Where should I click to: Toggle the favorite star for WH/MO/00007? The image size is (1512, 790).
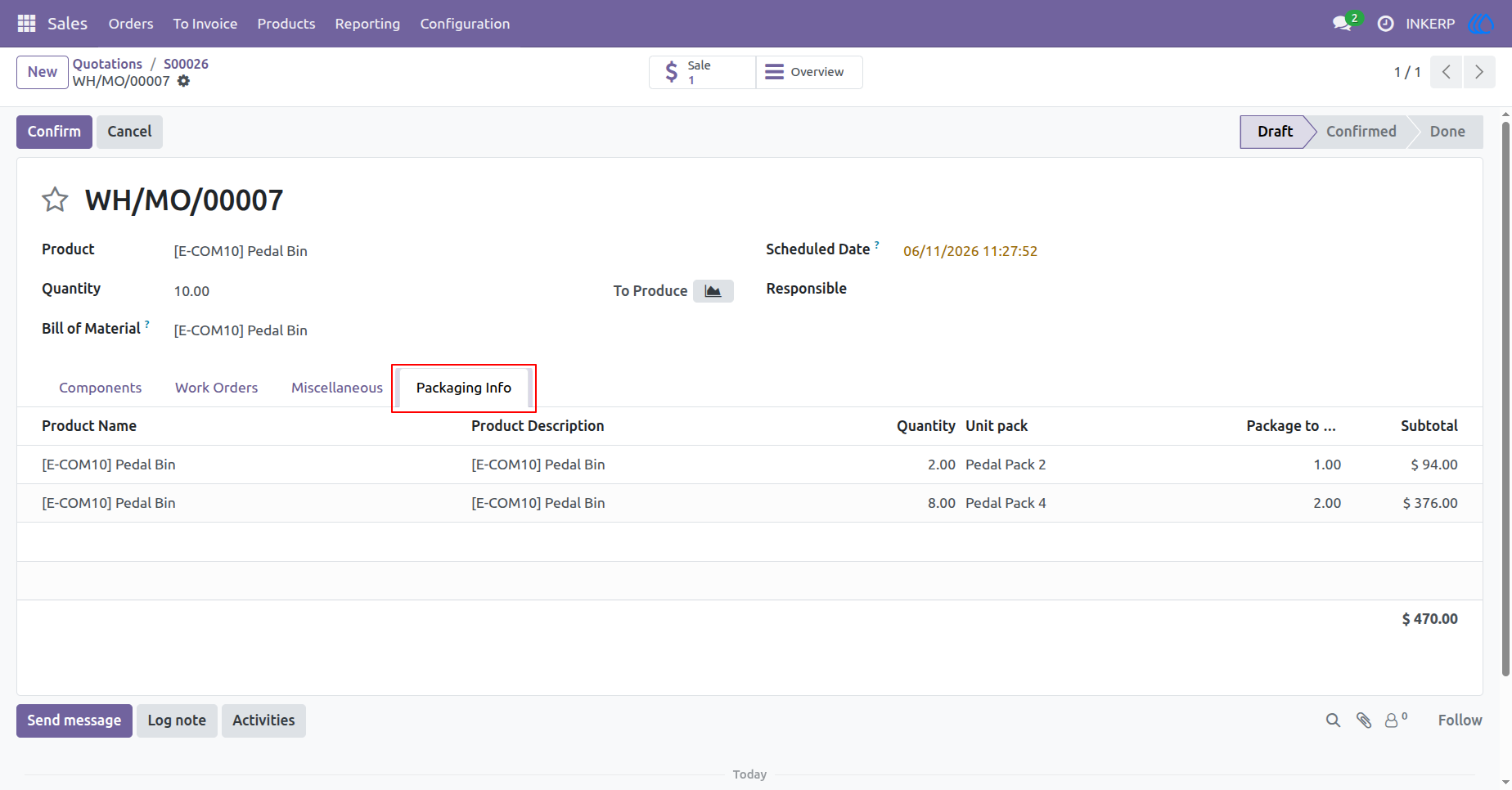click(55, 200)
